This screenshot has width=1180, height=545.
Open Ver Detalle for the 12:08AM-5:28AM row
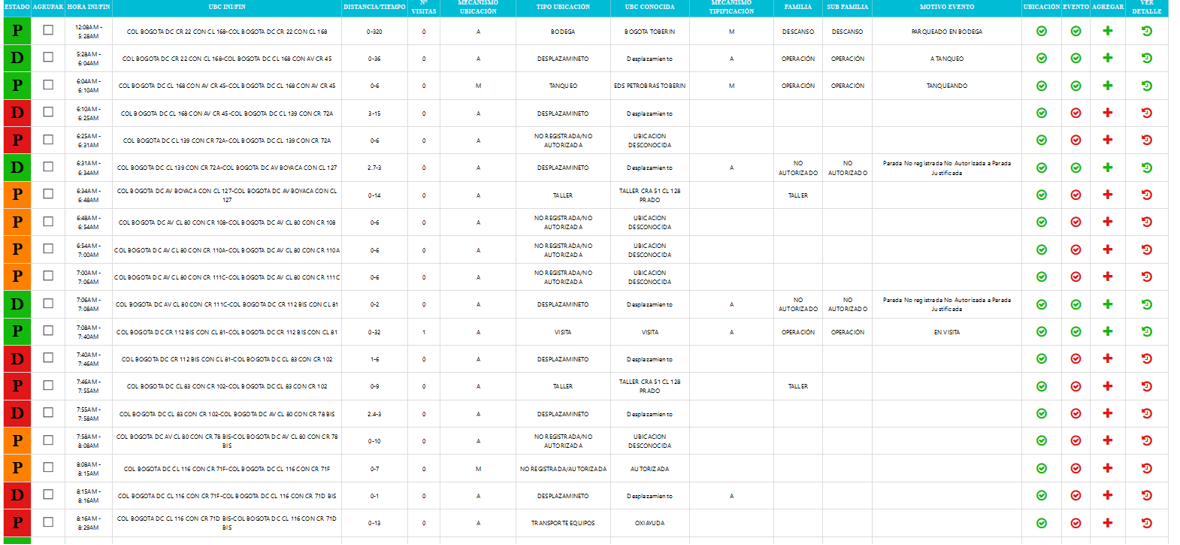(1147, 32)
